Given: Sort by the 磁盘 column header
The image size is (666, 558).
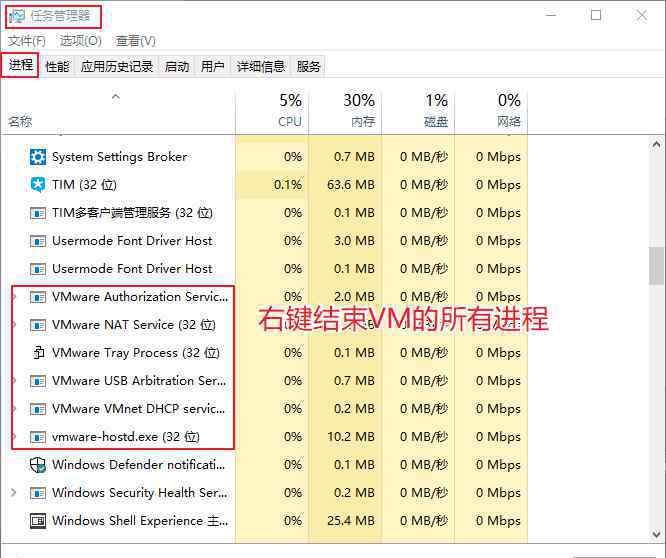Looking at the screenshot, I should [x=418, y=112].
